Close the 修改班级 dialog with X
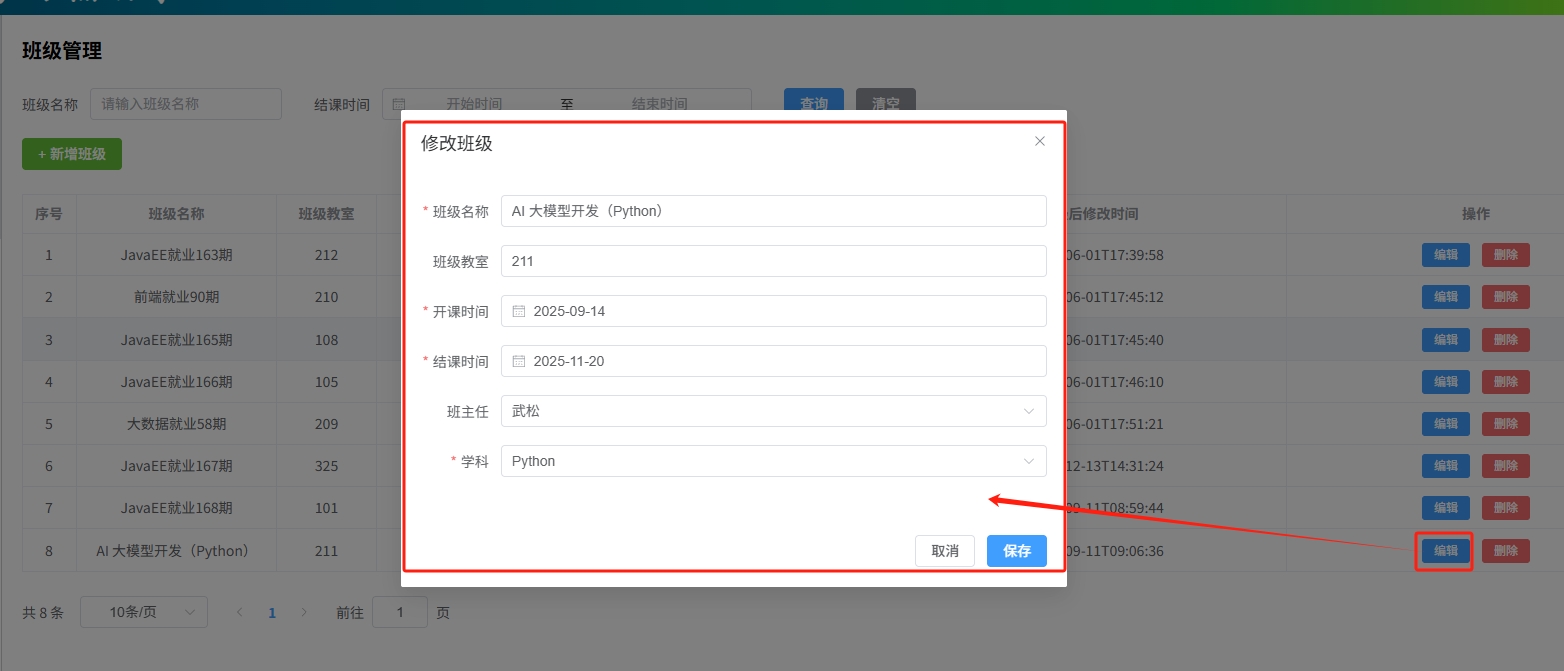 [1039, 141]
